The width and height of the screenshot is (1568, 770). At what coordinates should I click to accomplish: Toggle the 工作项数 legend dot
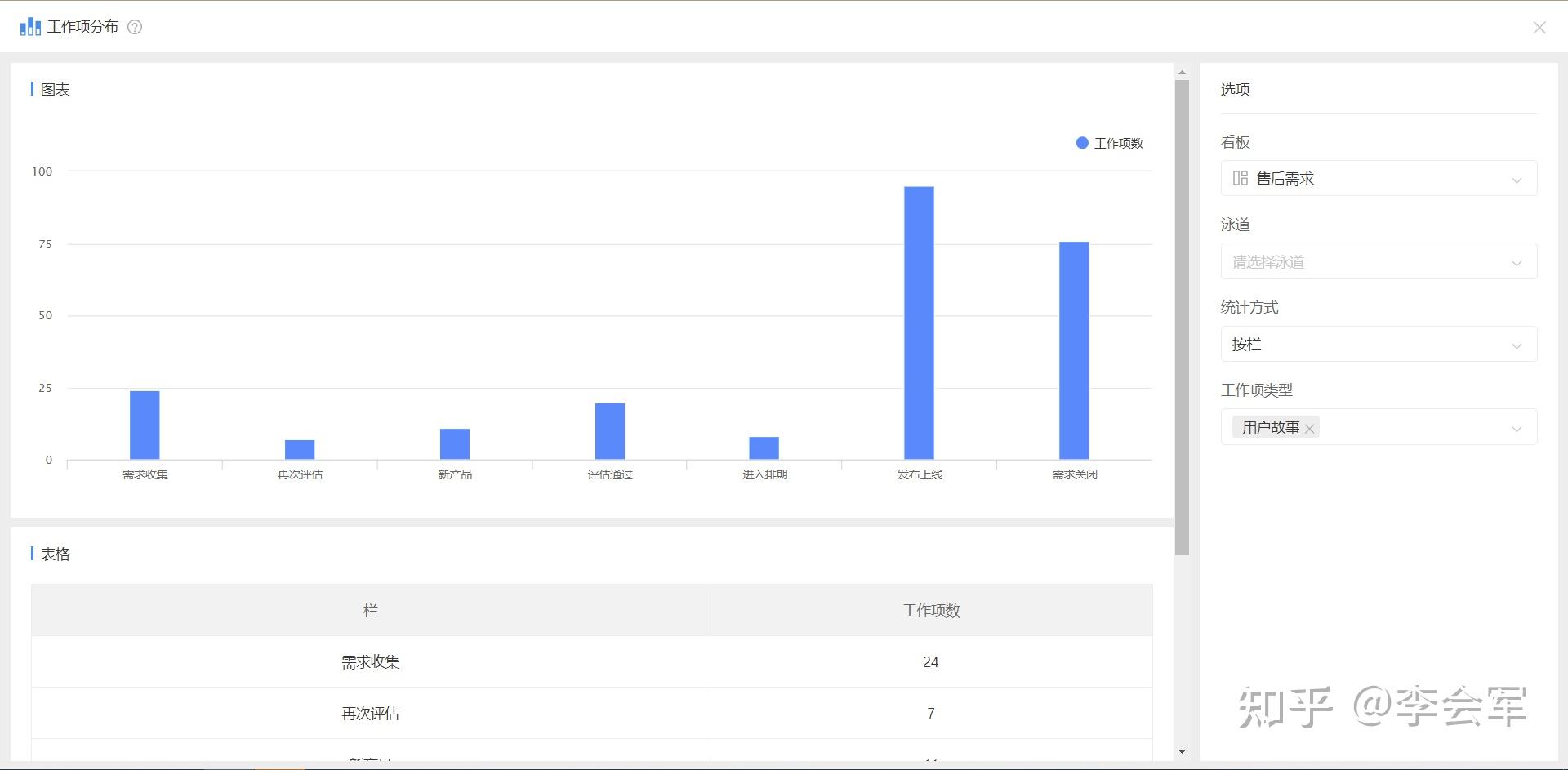point(1082,143)
